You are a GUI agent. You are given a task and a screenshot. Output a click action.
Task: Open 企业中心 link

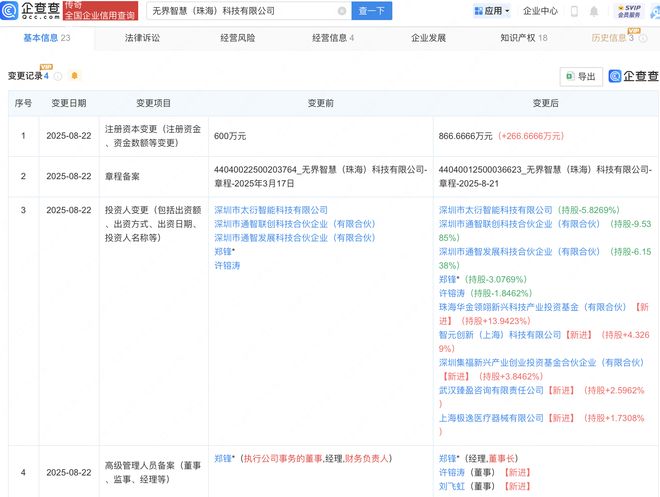click(540, 11)
